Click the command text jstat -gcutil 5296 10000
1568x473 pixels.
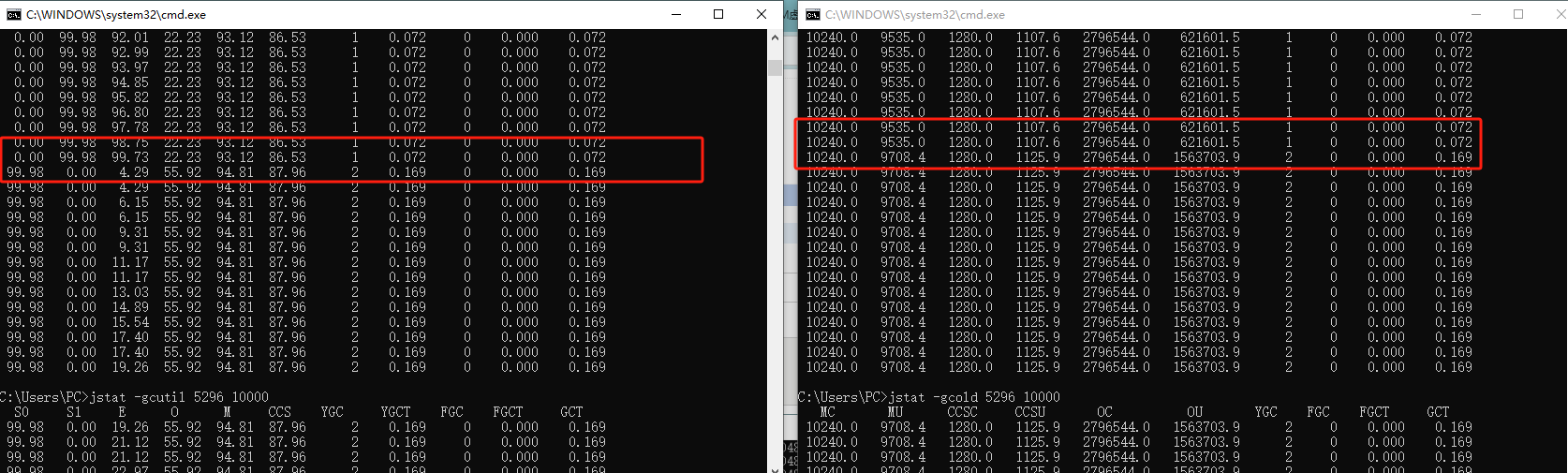tap(179, 397)
